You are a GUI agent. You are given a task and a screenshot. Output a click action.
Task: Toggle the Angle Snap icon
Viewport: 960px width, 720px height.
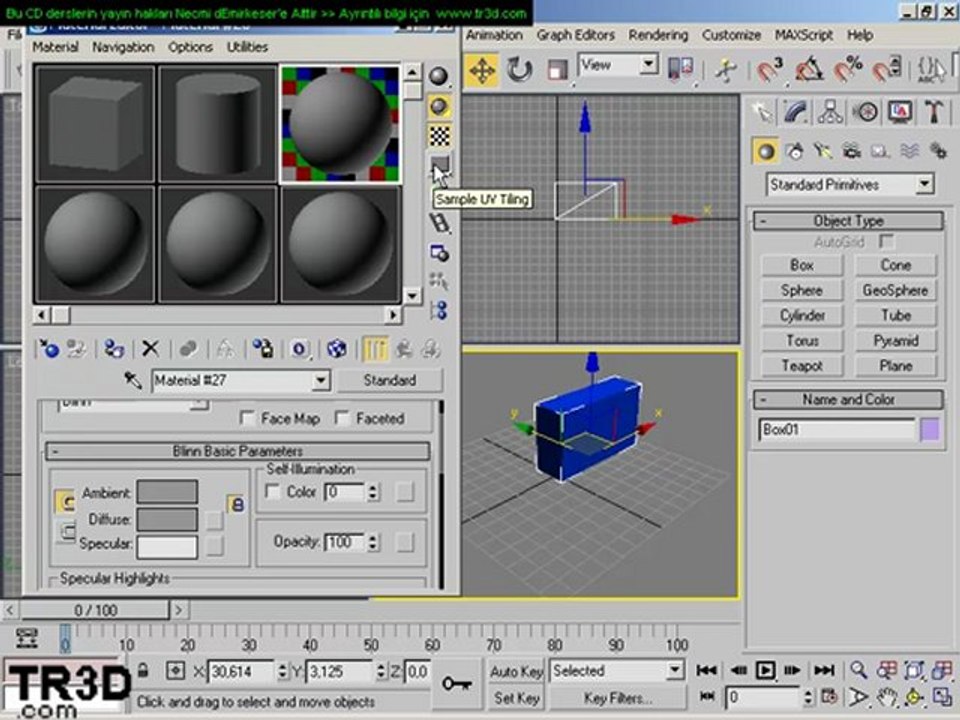[808, 70]
